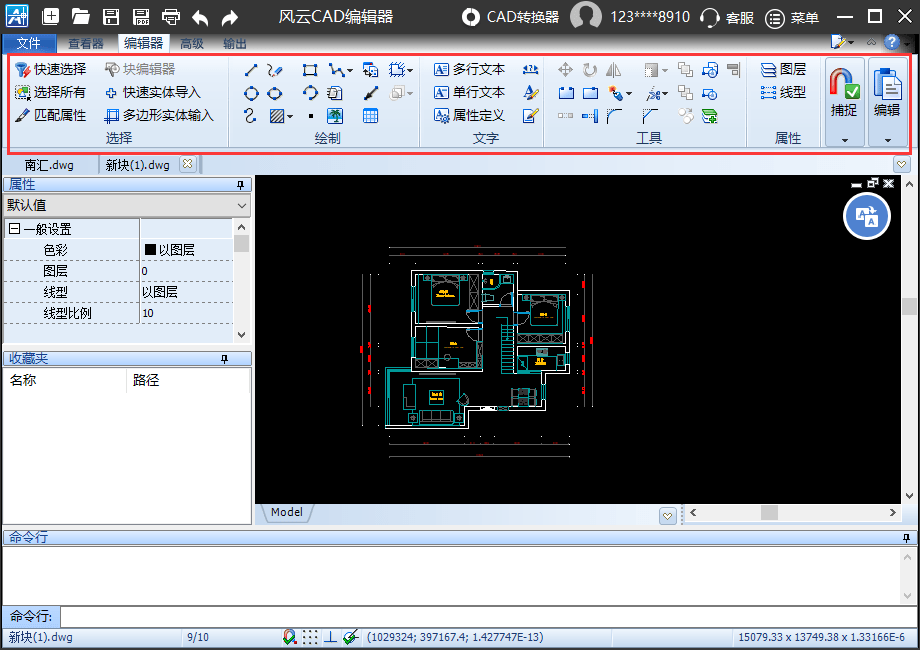This screenshot has width=920, height=650.
Task: Click the Multiline Text (多行文本) tool
Action: point(469,69)
